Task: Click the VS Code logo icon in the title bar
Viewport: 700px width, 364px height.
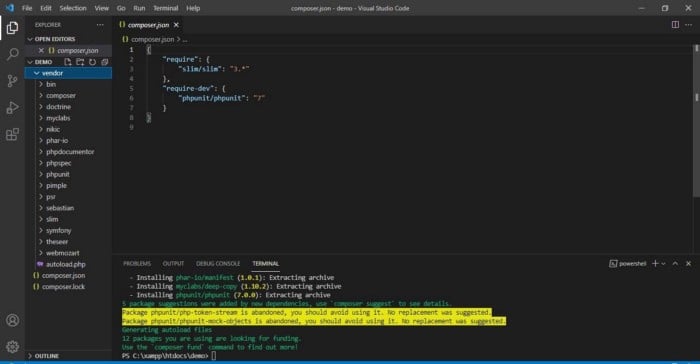Action: click(9, 8)
